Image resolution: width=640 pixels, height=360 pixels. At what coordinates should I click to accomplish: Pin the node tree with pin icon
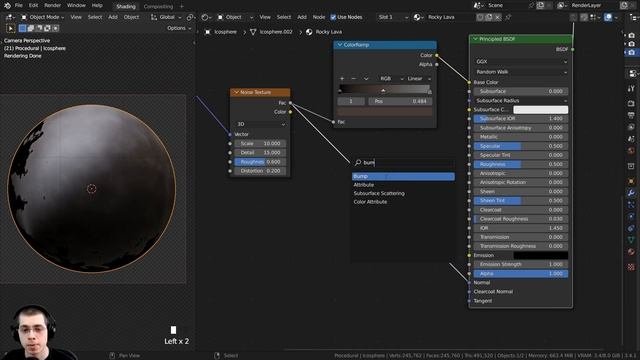point(508,17)
